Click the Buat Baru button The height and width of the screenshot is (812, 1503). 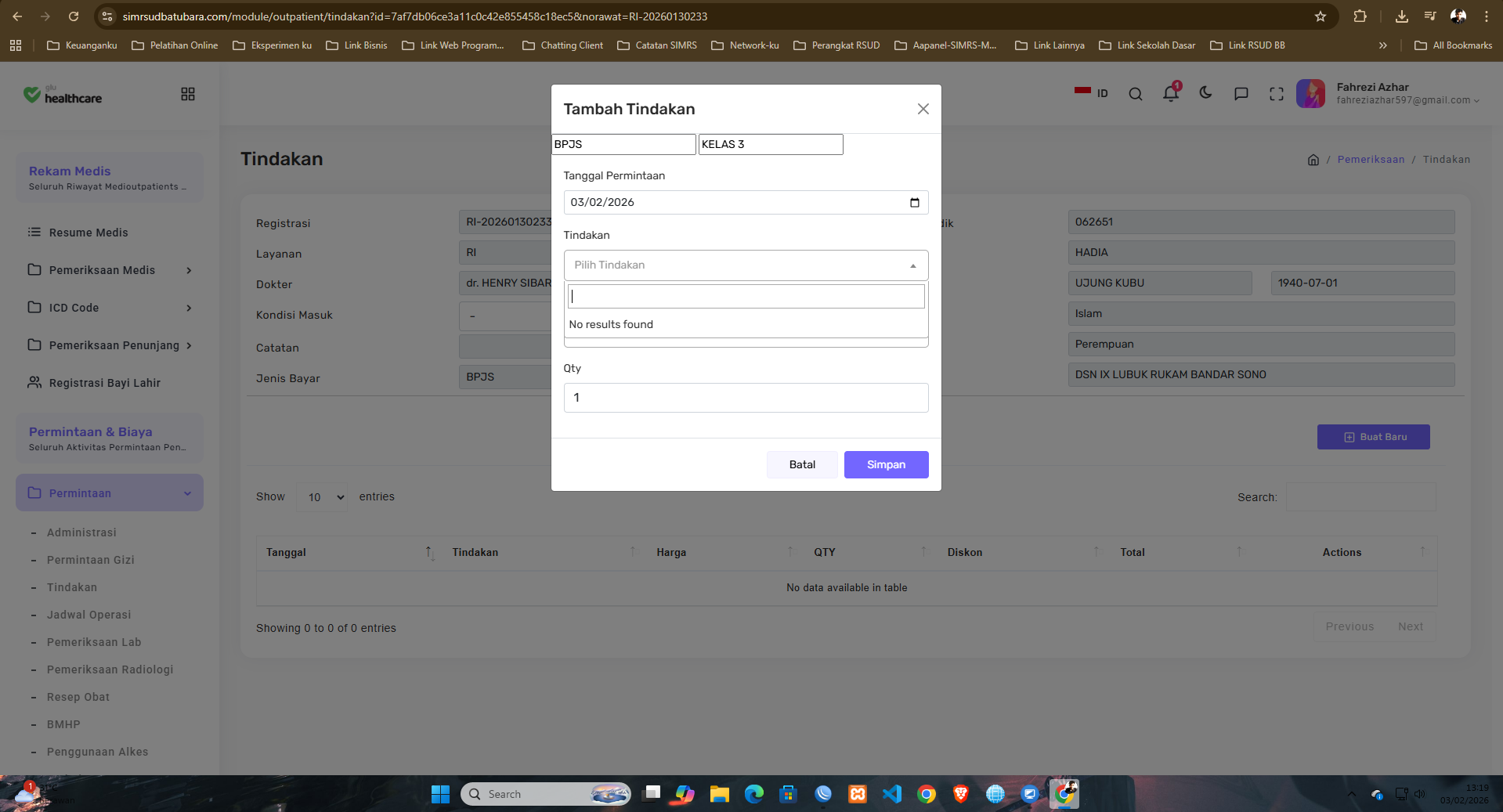click(x=1373, y=437)
